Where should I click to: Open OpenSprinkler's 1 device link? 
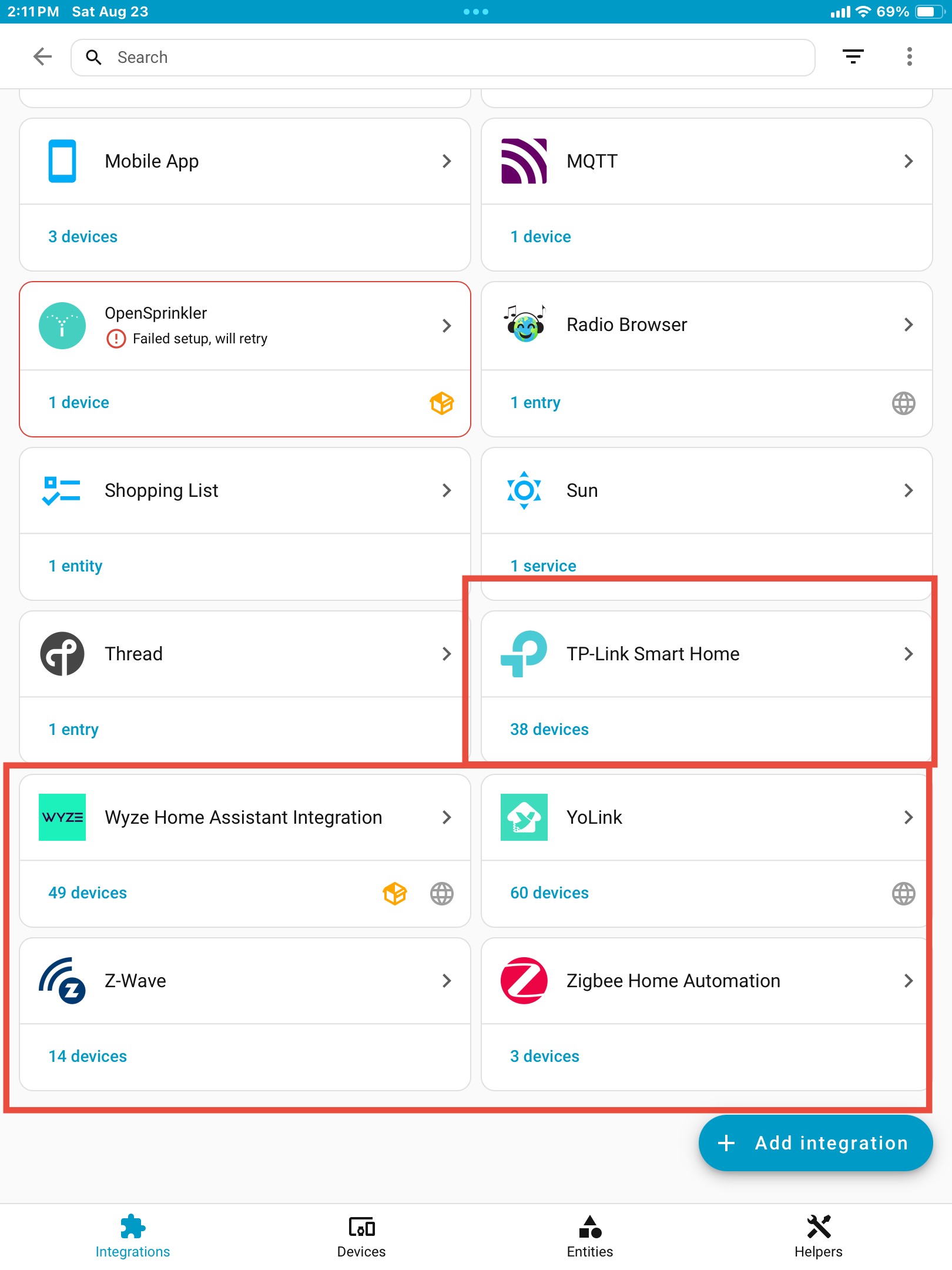tap(79, 402)
